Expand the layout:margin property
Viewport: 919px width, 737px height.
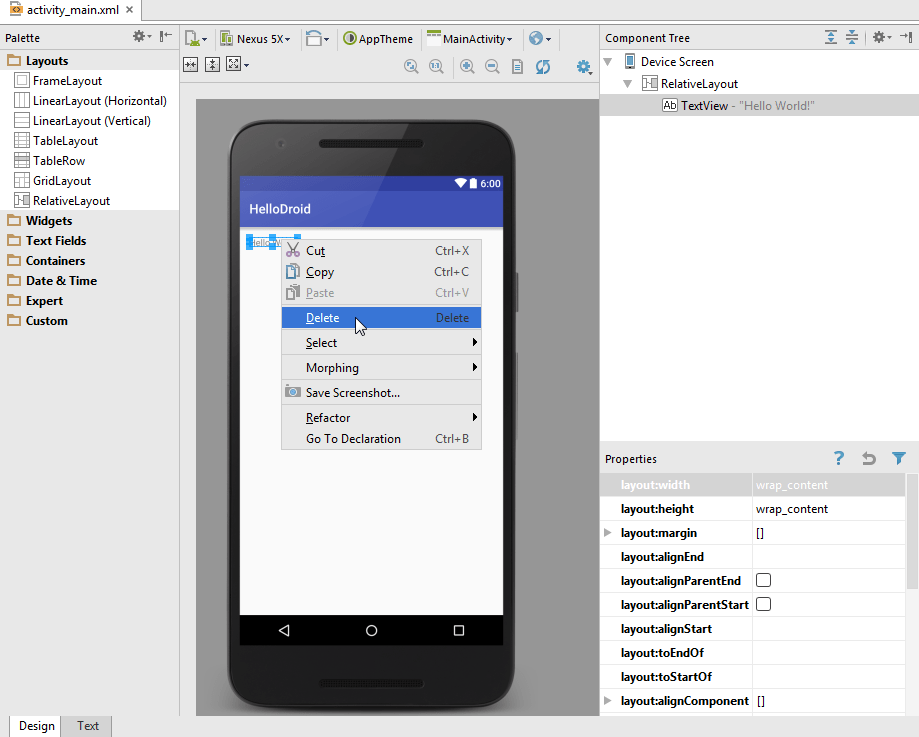(x=608, y=532)
